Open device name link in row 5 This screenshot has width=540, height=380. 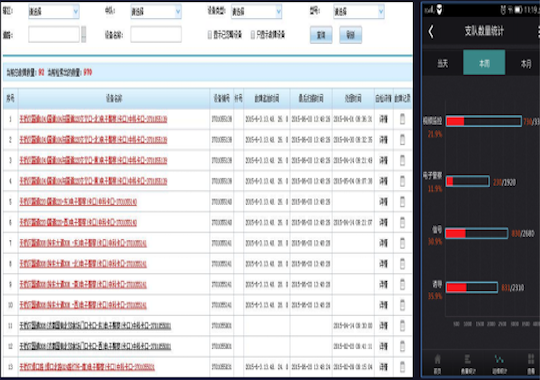(x=78, y=202)
